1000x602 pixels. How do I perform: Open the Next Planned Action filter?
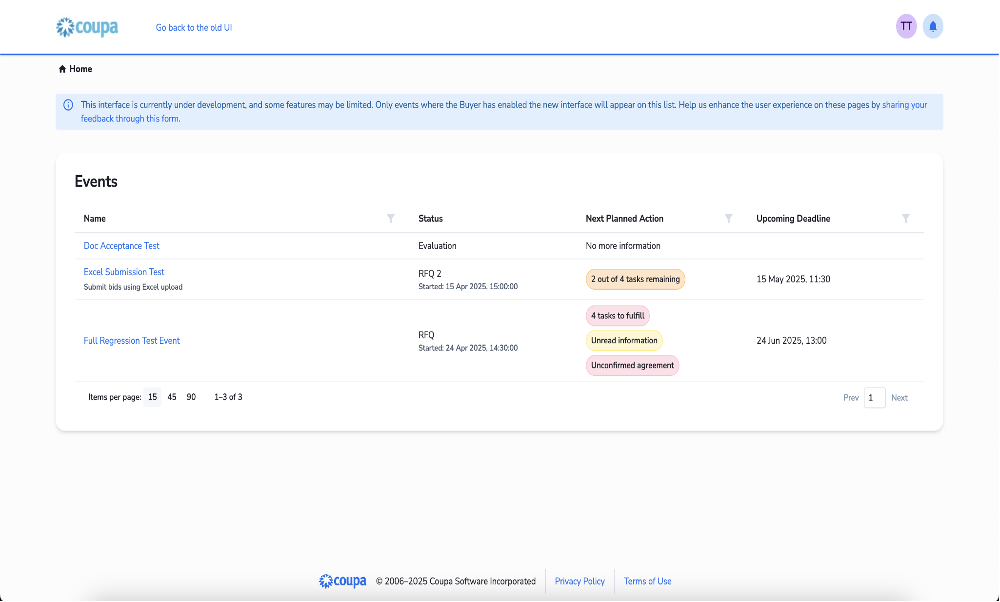[x=728, y=218]
